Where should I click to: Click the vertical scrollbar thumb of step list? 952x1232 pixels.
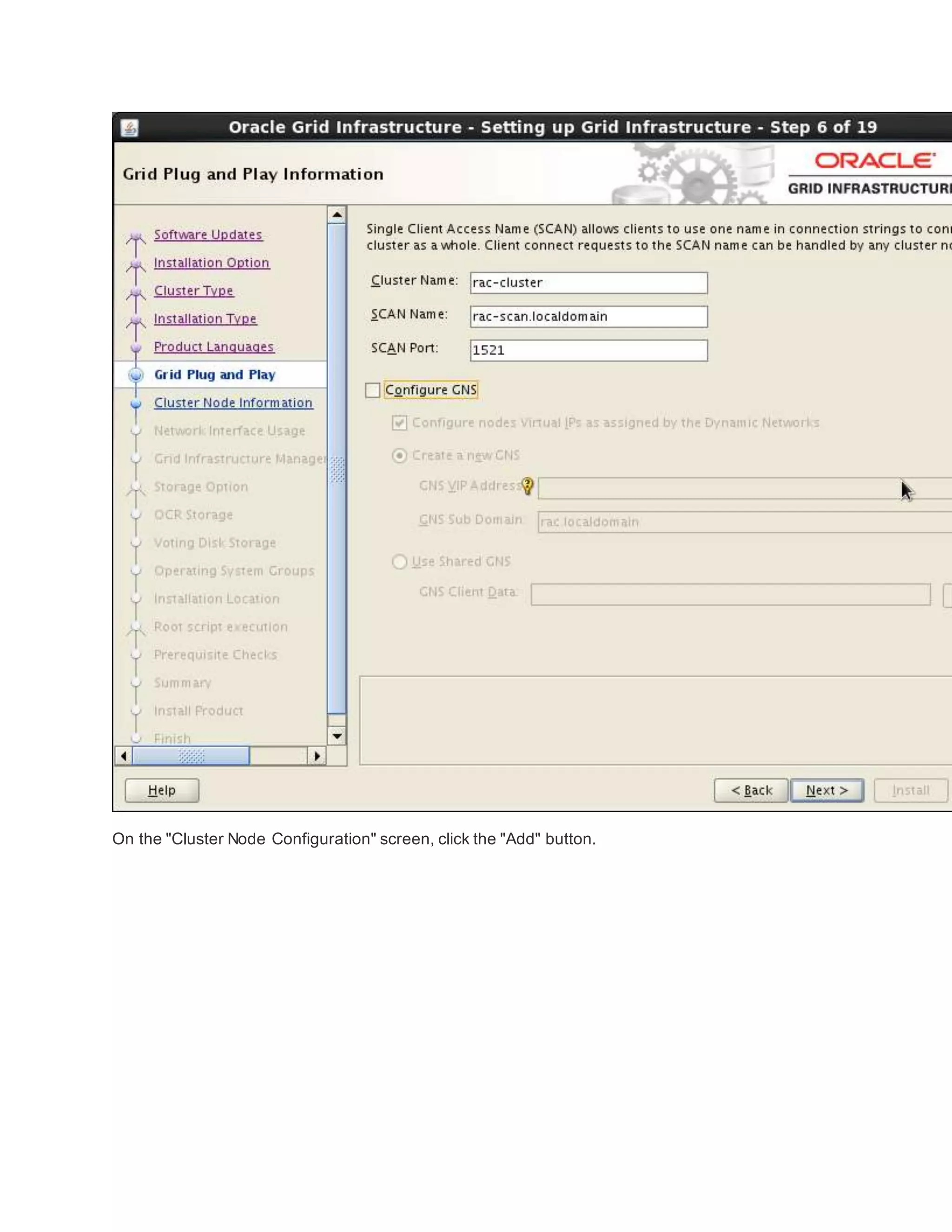(x=337, y=469)
